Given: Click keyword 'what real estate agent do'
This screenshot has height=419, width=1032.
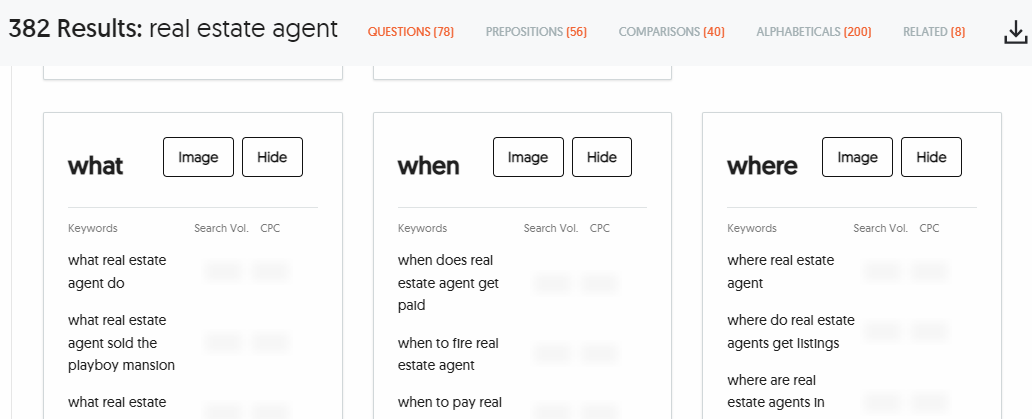Looking at the screenshot, I should [x=117, y=271].
